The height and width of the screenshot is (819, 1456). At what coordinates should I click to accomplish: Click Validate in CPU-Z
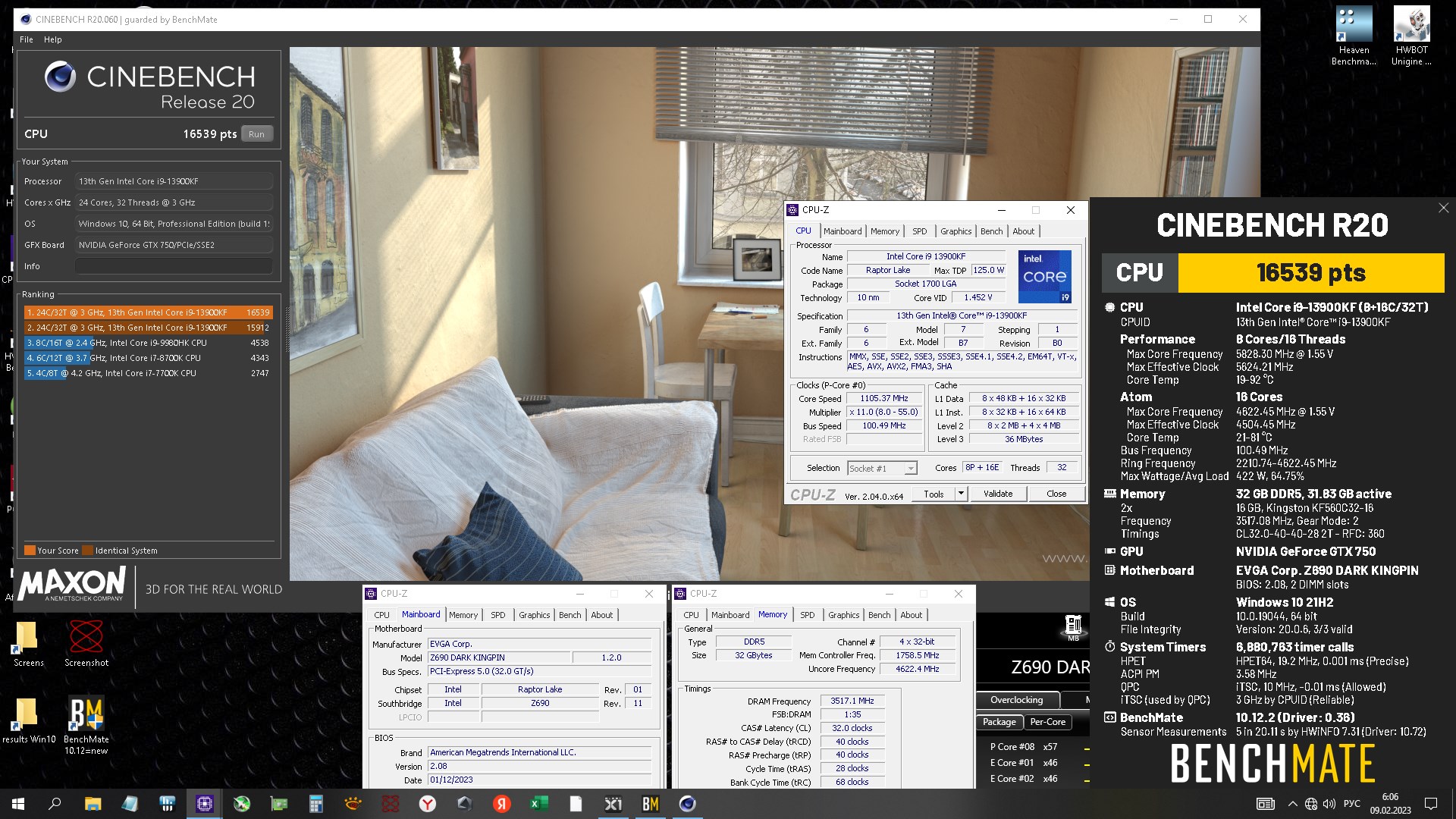click(998, 494)
